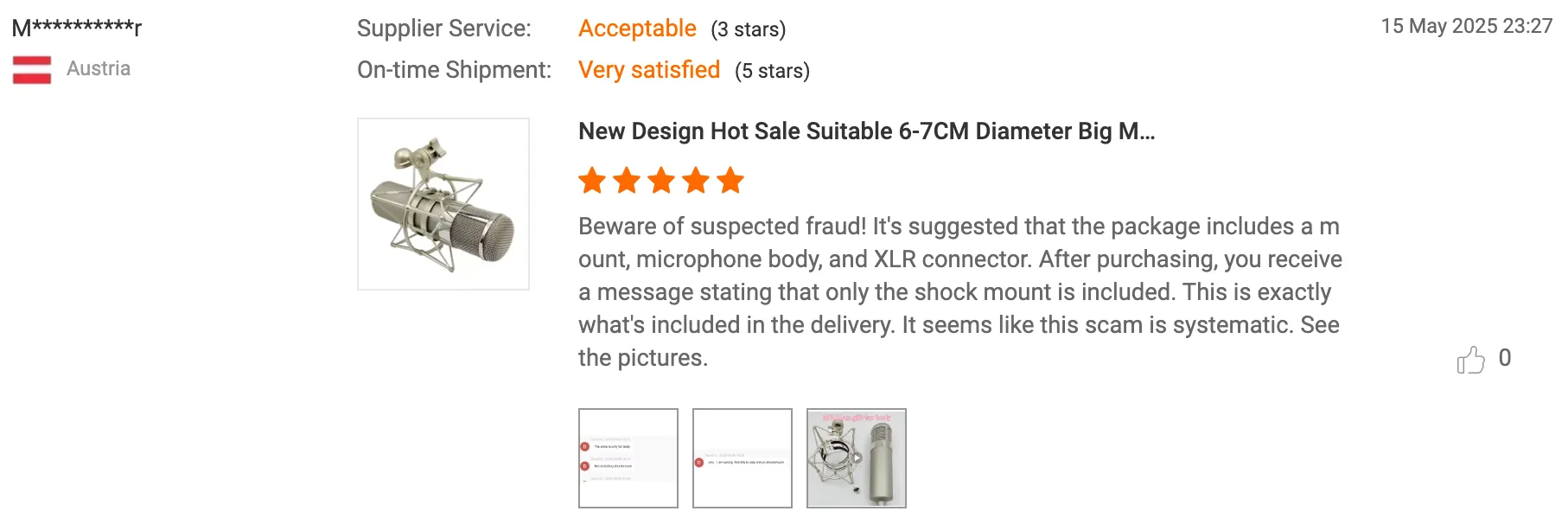
Task: Open the New Design Hot Sale product title
Action: [866, 131]
